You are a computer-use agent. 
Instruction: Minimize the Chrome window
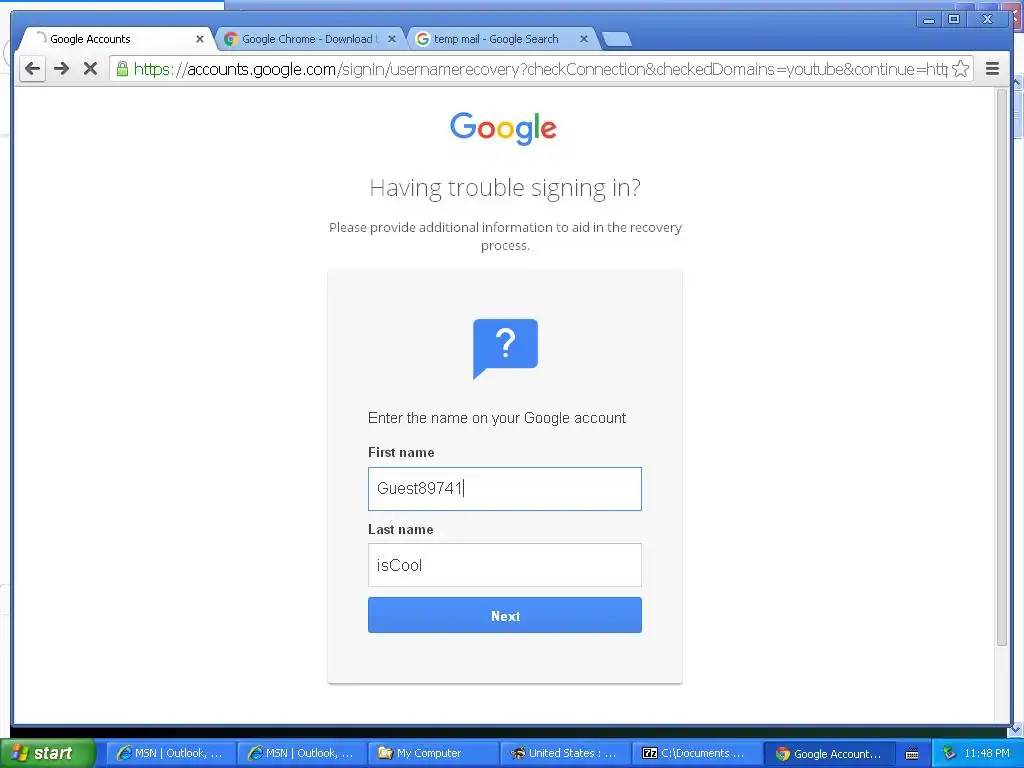click(x=929, y=20)
